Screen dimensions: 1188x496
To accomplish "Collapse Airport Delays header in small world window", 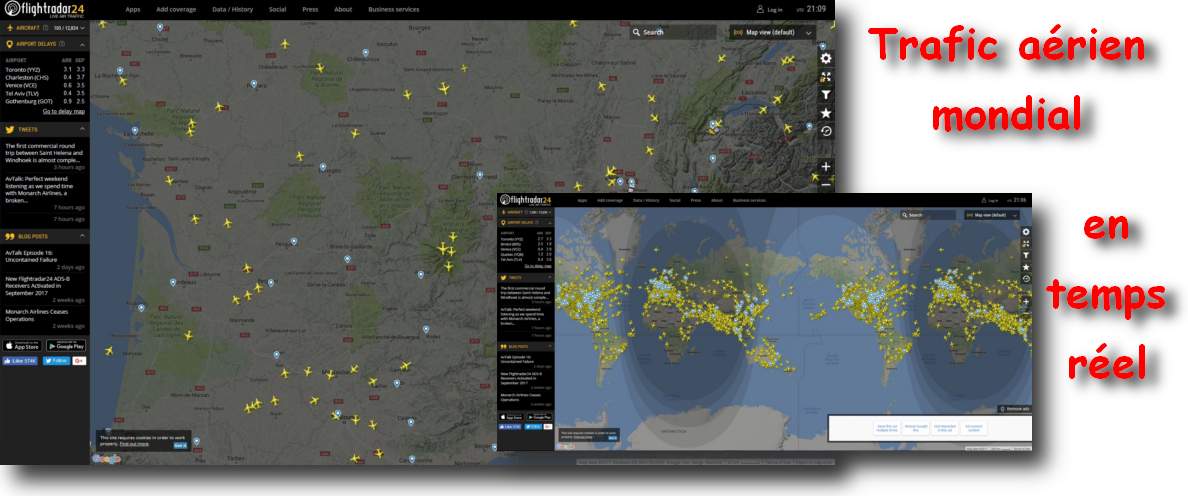I will 550,223.
